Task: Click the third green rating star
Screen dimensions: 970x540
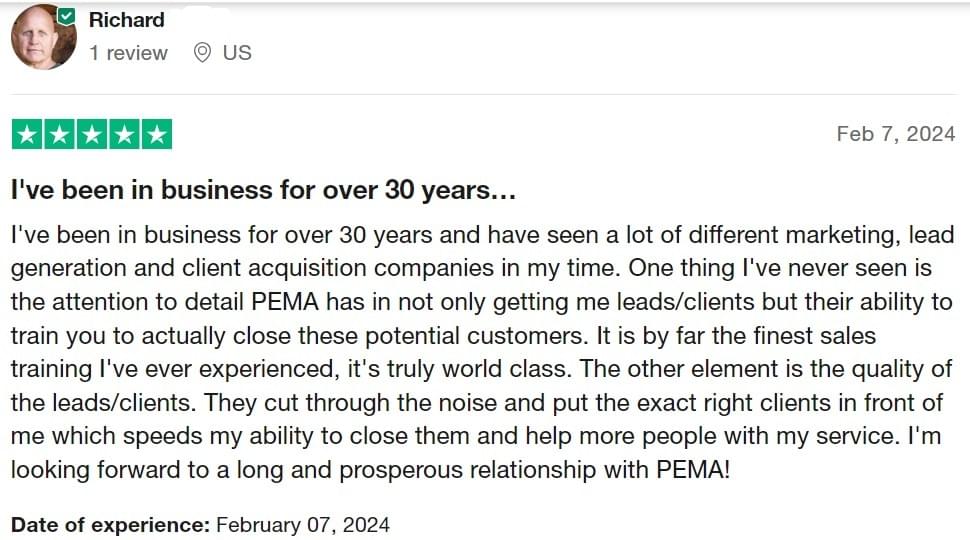Action: coord(92,134)
